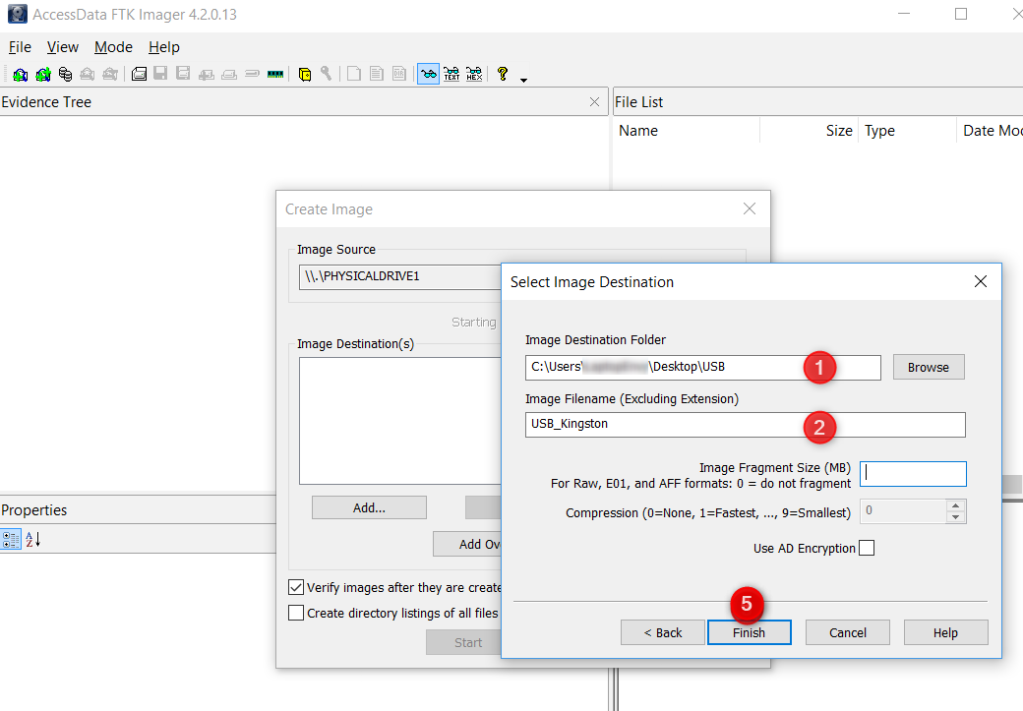
Task: Switch to hex view with HEX glasses icon
Action: 474,74
